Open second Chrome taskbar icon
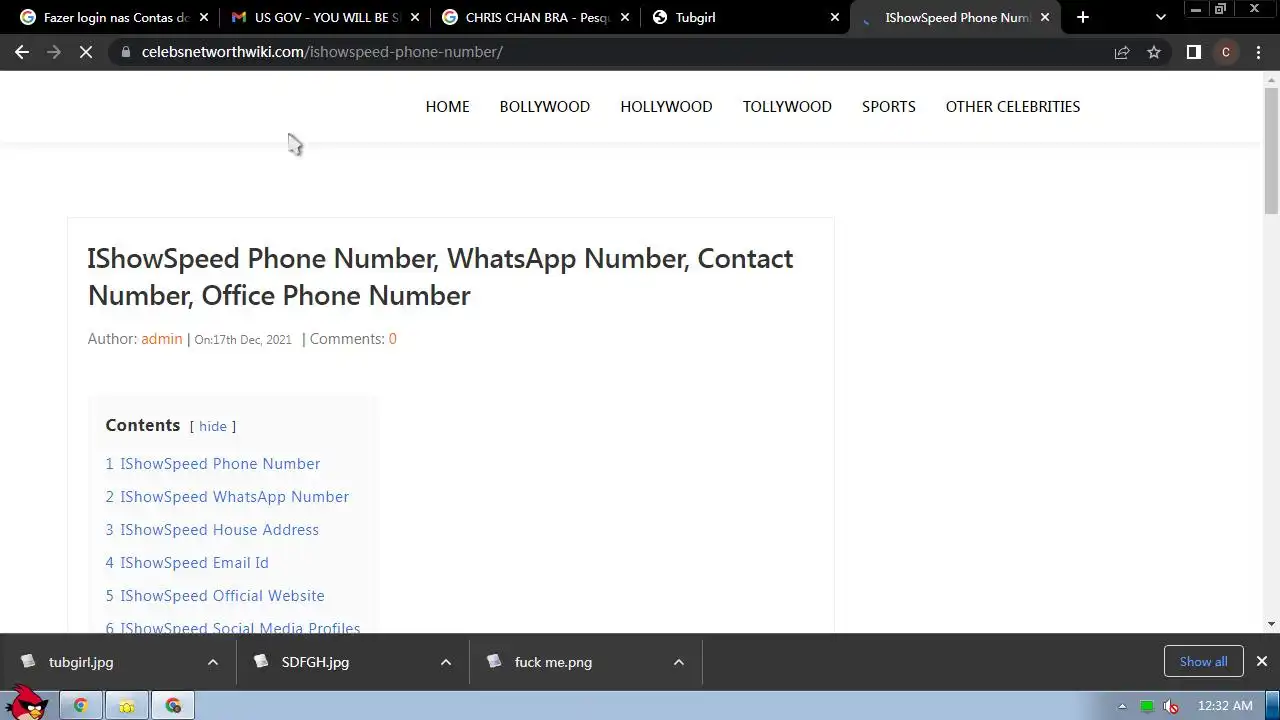Viewport: 1280px width, 720px height. 174,706
